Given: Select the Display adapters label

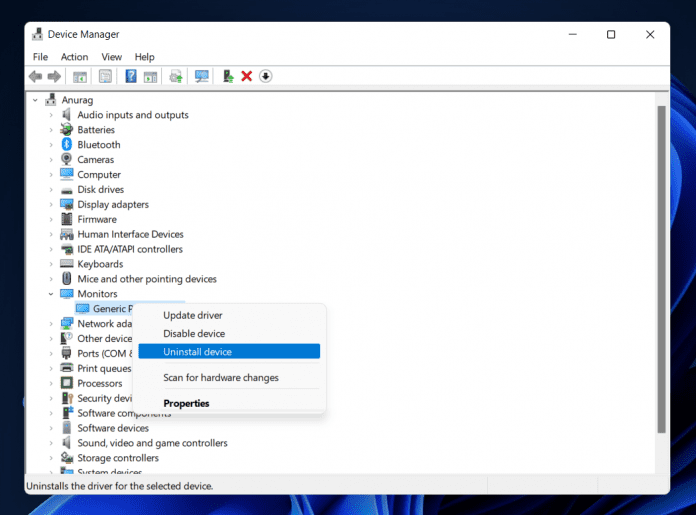Looking at the screenshot, I should tap(113, 204).
